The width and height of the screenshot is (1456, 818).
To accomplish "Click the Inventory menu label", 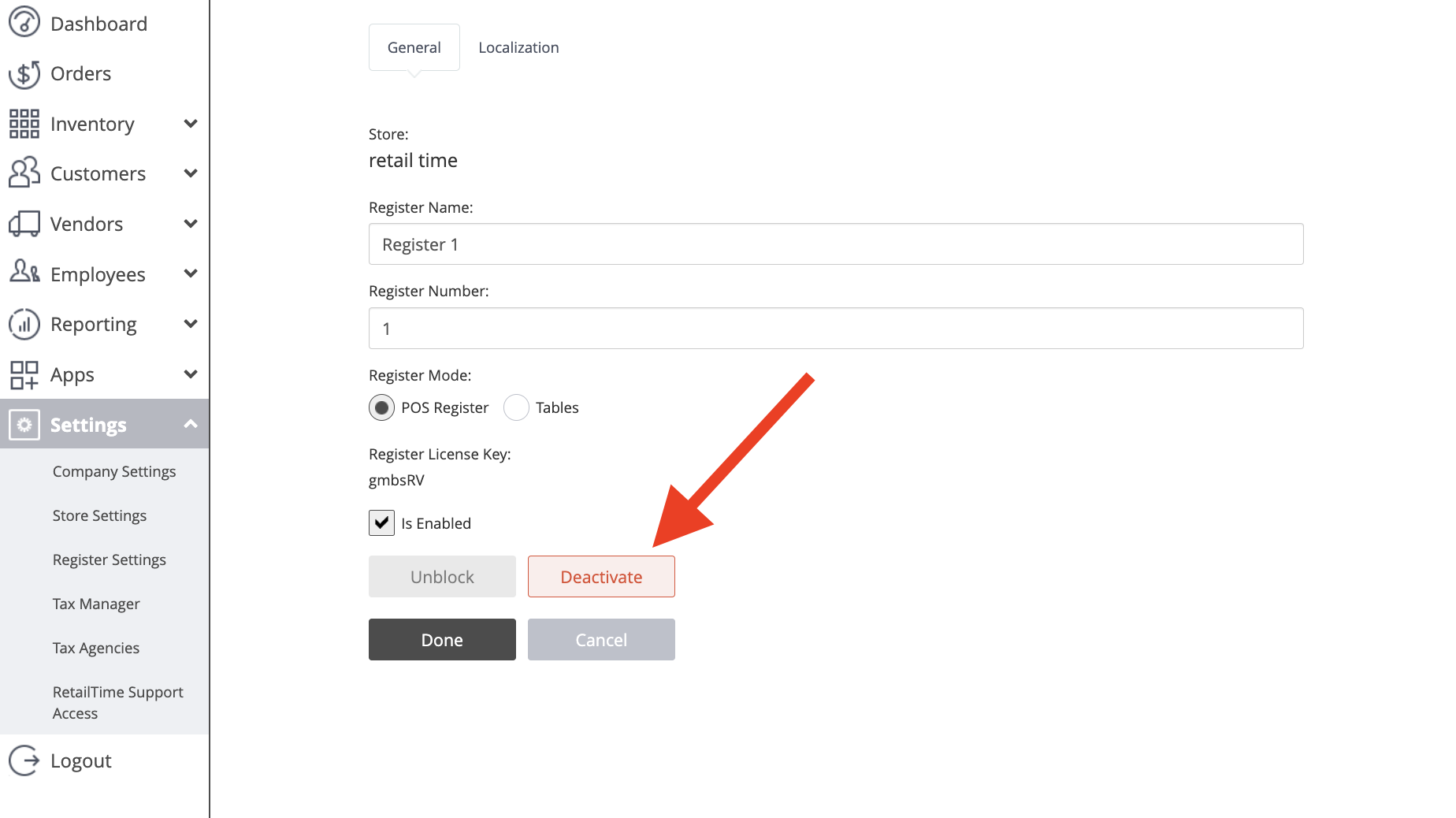I will tap(92, 124).
